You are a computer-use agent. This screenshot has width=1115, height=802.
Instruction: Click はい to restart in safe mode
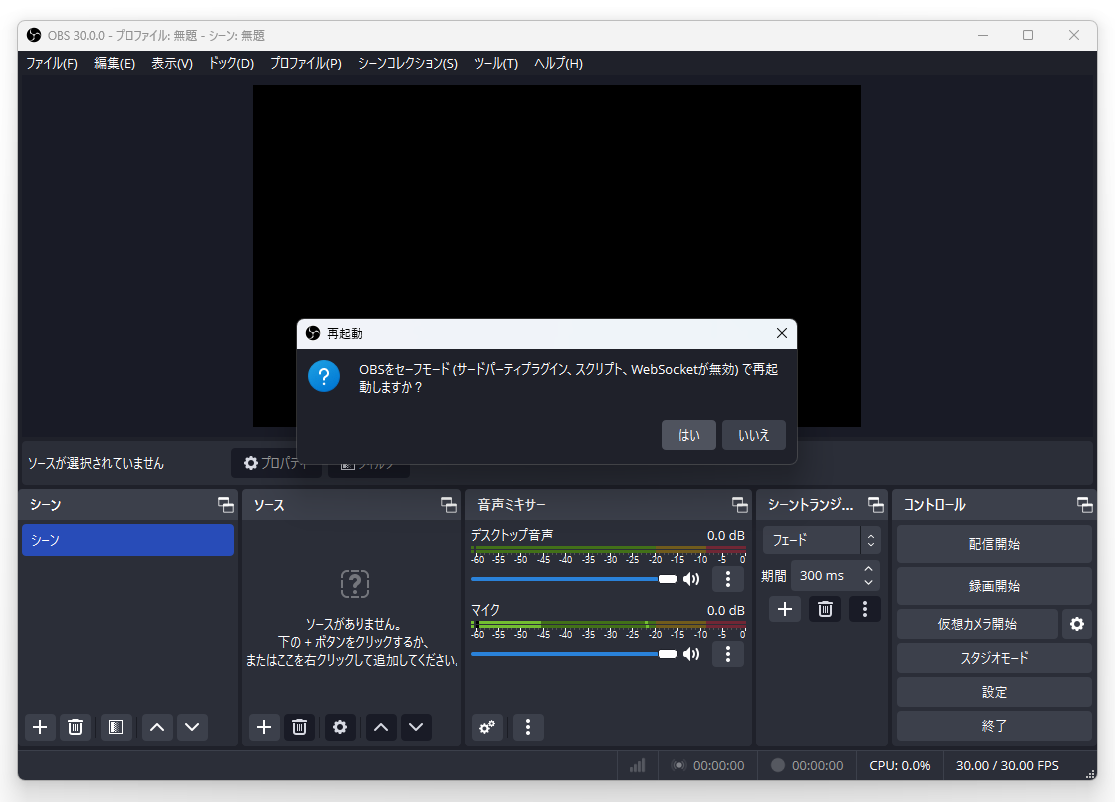click(688, 435)
